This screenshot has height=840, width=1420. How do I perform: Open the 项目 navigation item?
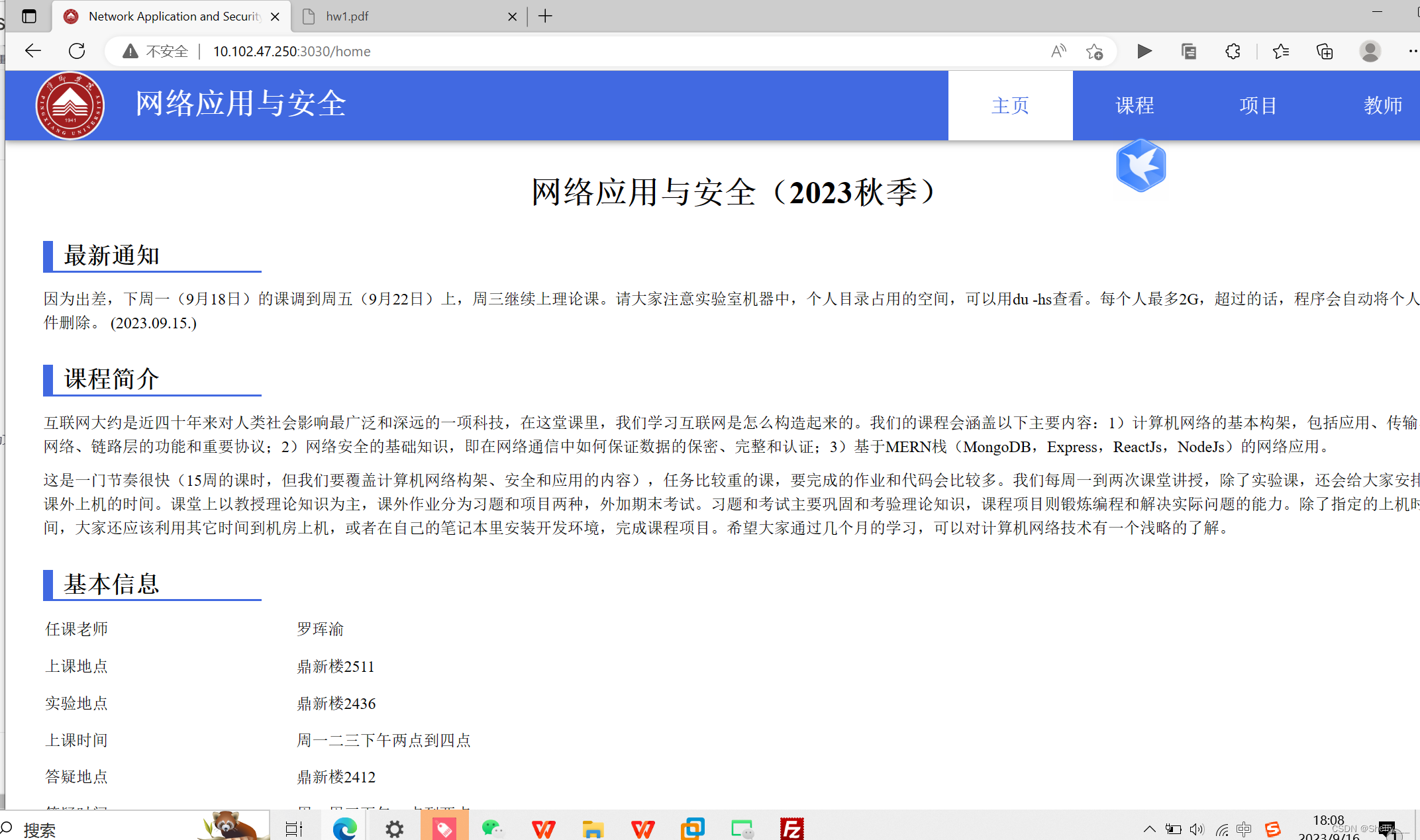pos(1258,105)
